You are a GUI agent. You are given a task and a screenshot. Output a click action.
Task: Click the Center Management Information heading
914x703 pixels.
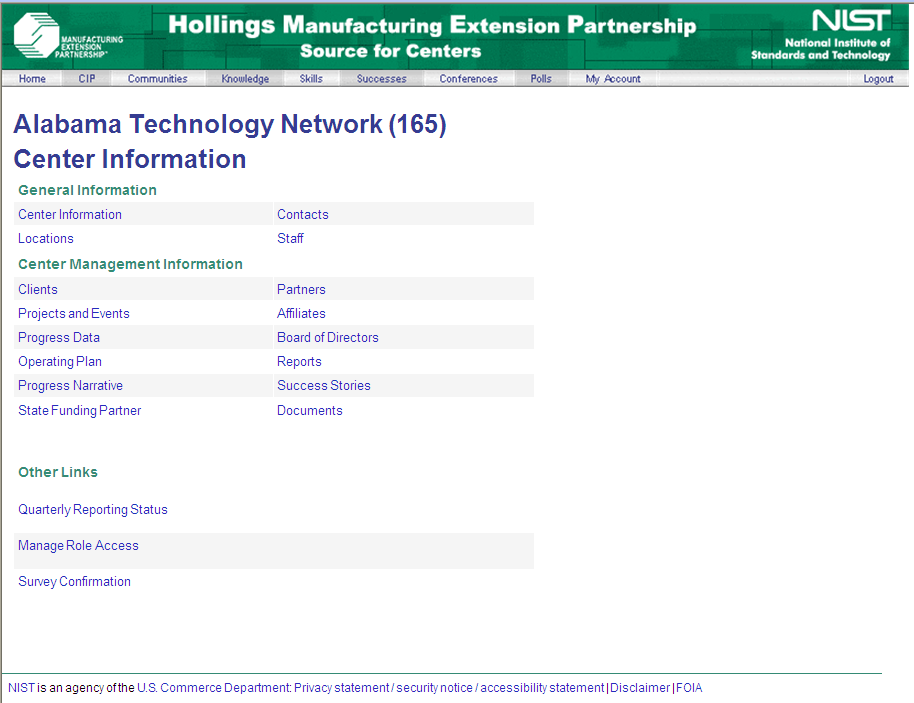(x=130, y=264)
